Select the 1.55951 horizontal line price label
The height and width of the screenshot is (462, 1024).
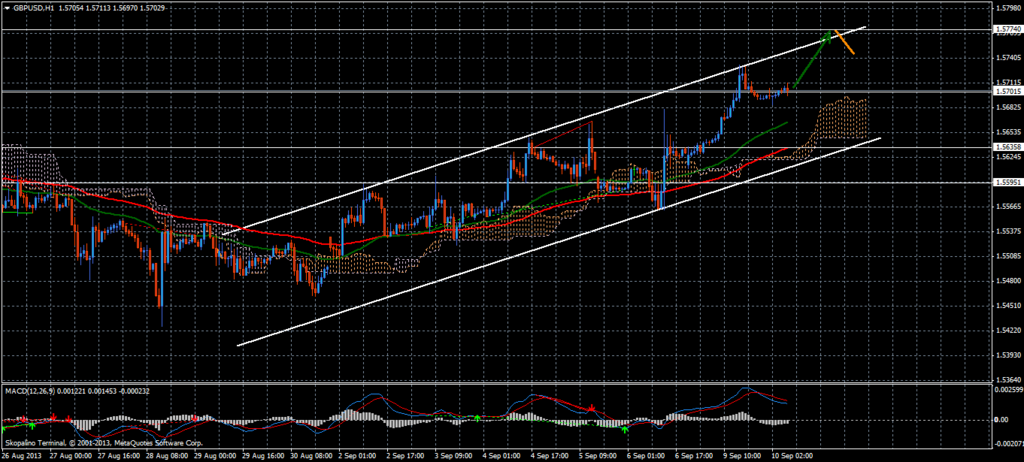1006,182
